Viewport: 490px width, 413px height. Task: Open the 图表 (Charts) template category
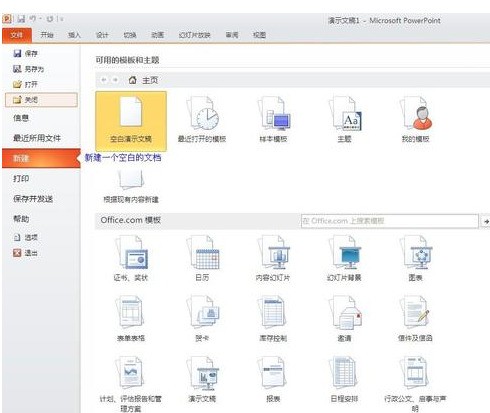pyautogui.click(x=415, y=258)
